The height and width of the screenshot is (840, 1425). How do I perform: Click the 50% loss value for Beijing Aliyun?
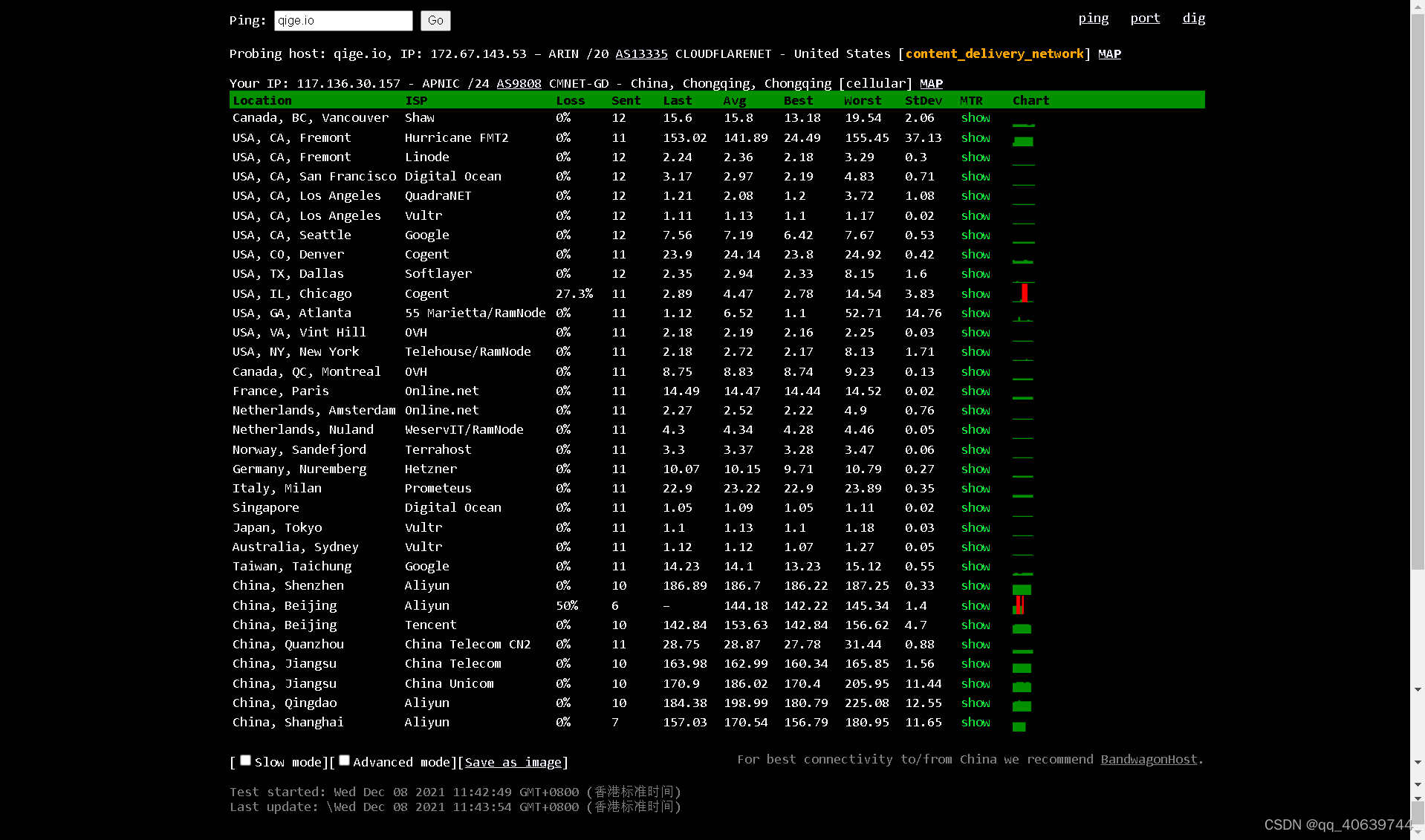pos(567,605)
